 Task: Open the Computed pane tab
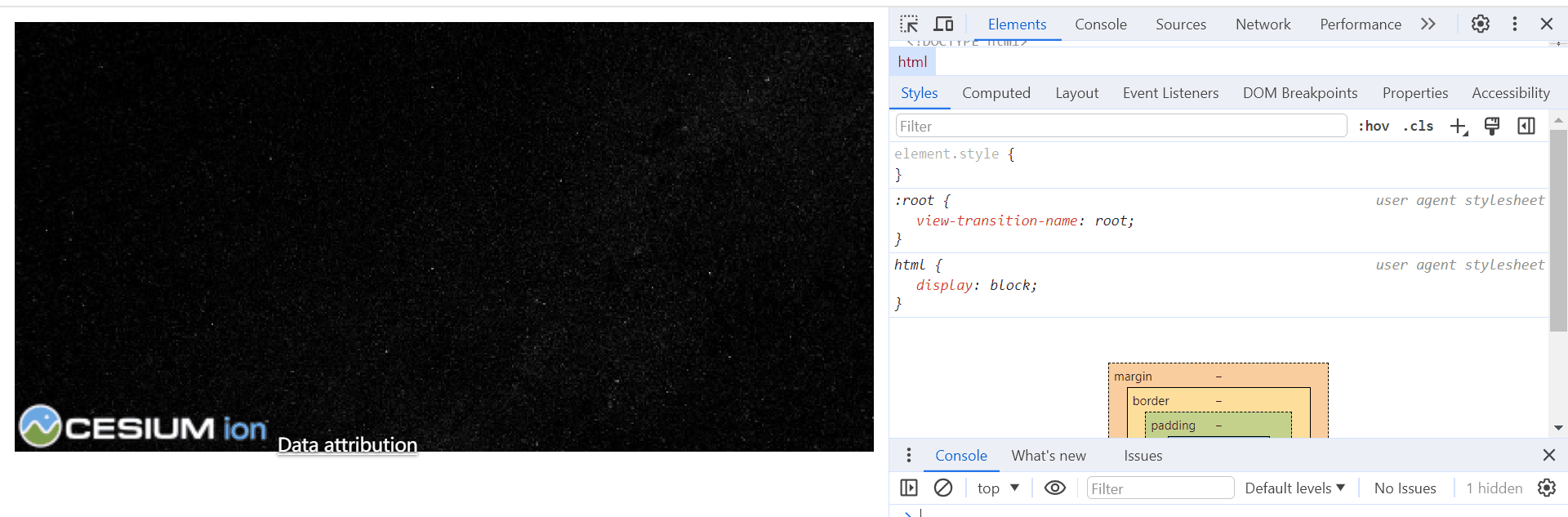[996, 93]
